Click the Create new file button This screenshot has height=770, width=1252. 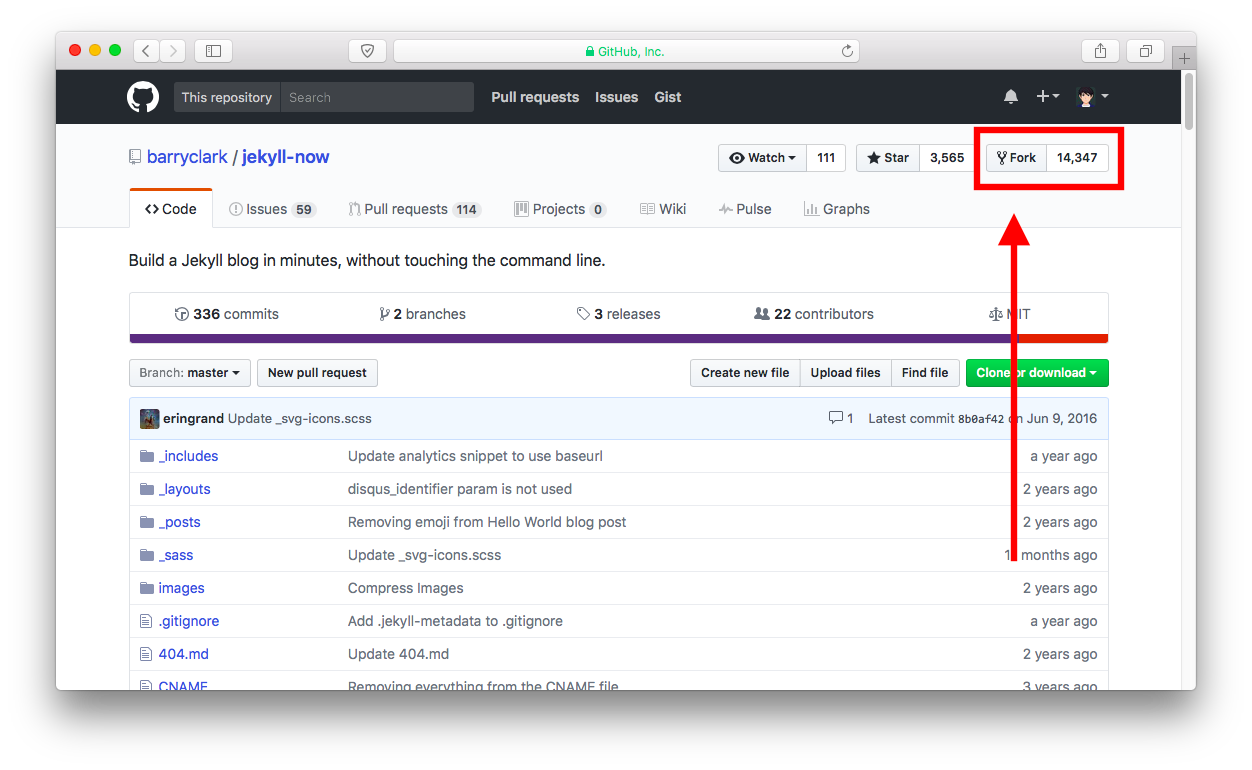click(745, 373)
